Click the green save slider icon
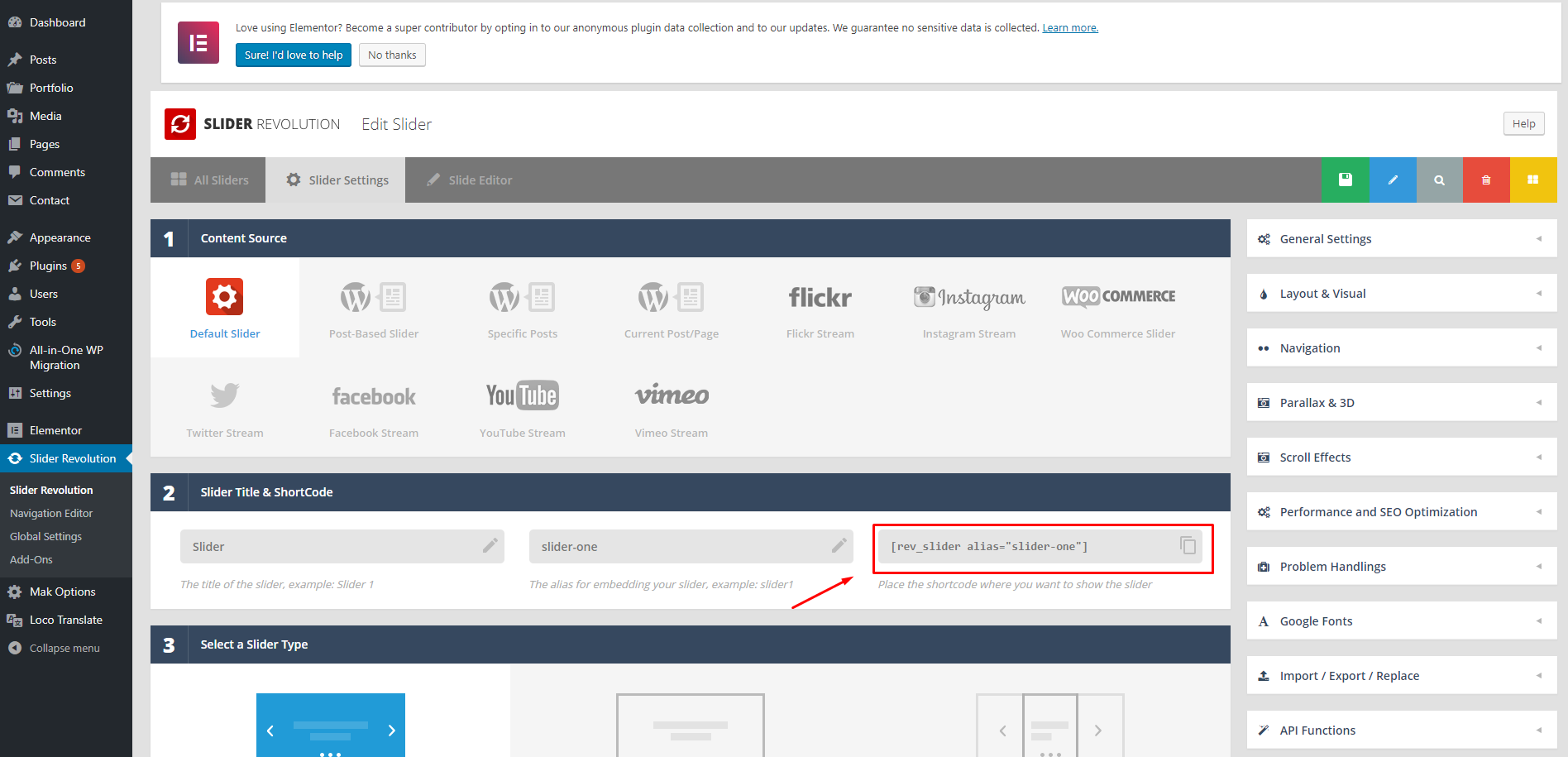 click(x=1345, y=180)
